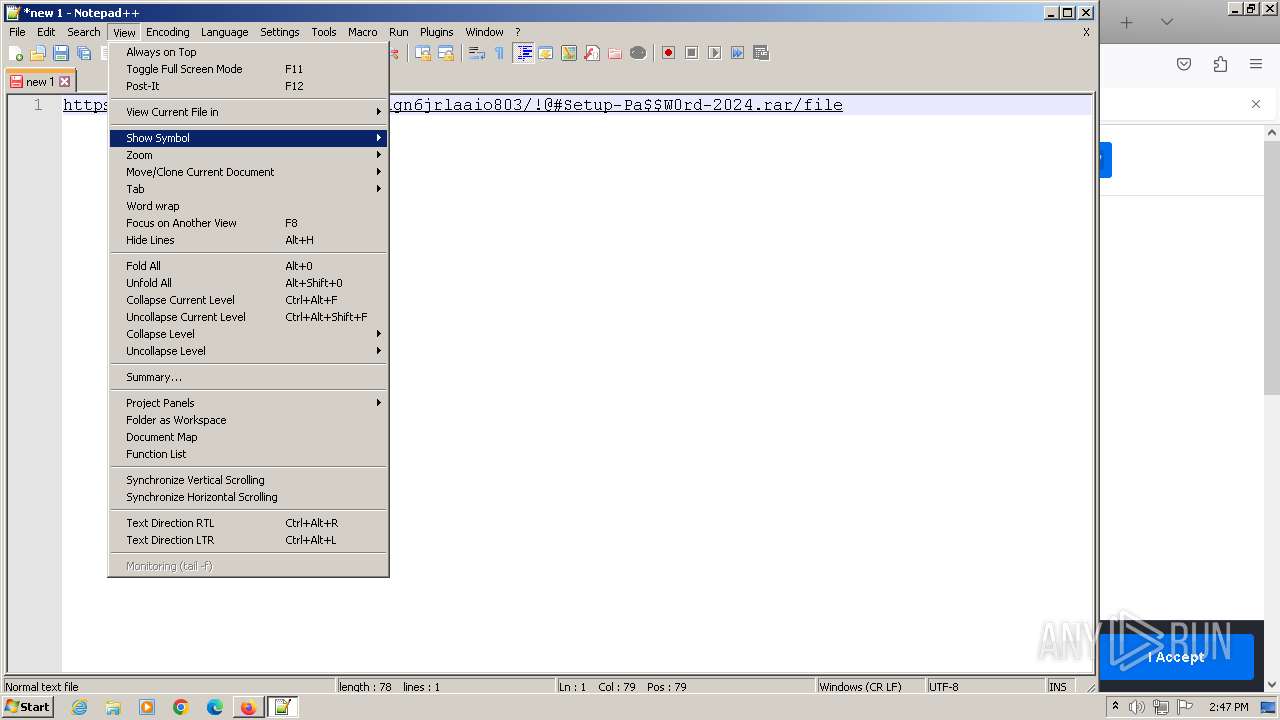Image resolution: width=1280 pixels, height=720 pixels.
Task: Choose Collapse Current Level
Action: tap(248, 300)
